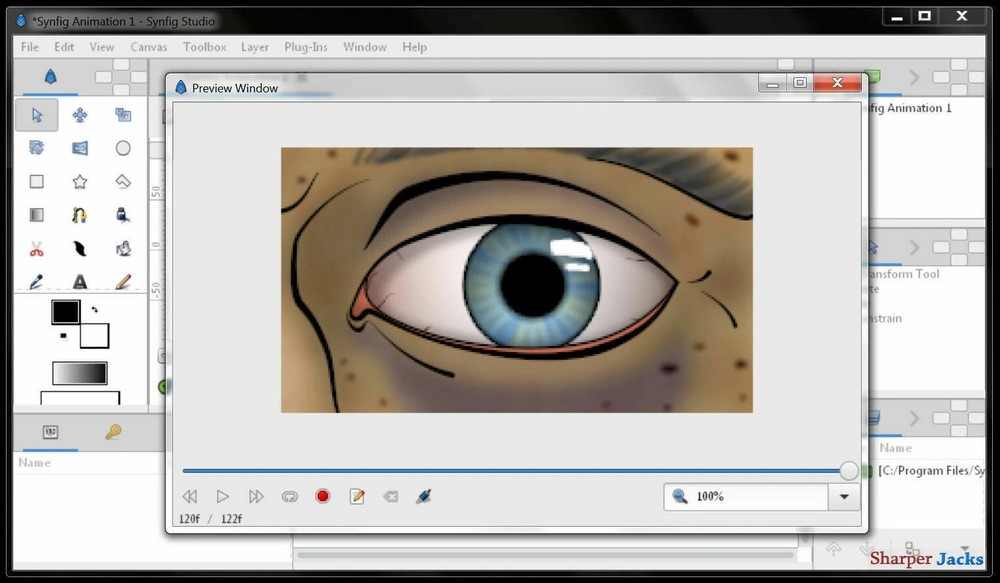The height and width of the screenshot is (583, 1000).
Task: Click the Name column header in Params panel
Action: (x=34, y=462)
